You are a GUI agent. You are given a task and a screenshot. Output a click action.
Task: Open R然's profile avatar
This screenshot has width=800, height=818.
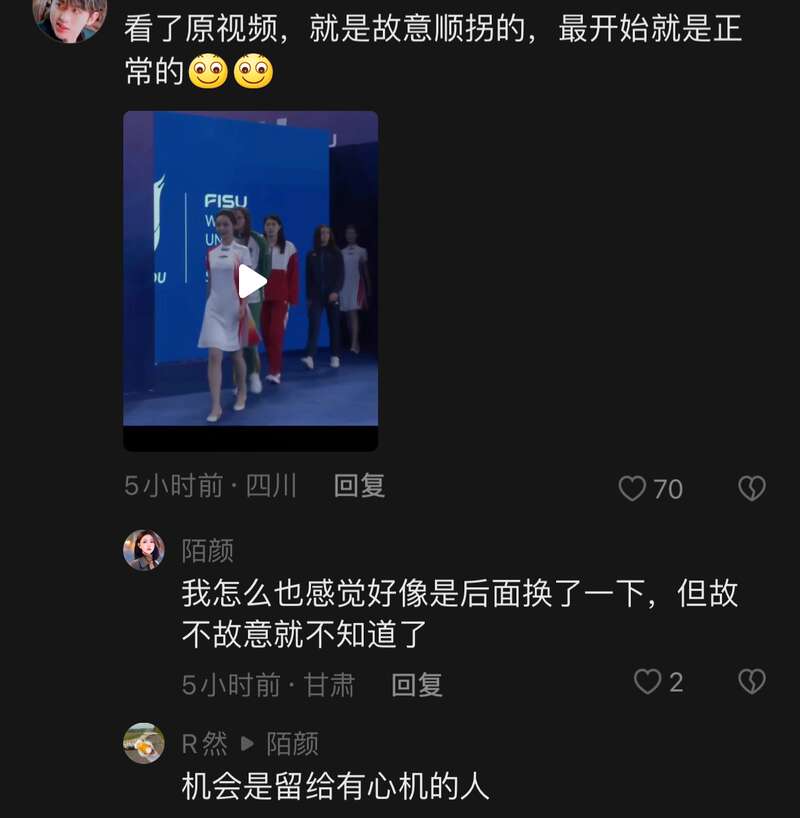(x=144, y=743)
